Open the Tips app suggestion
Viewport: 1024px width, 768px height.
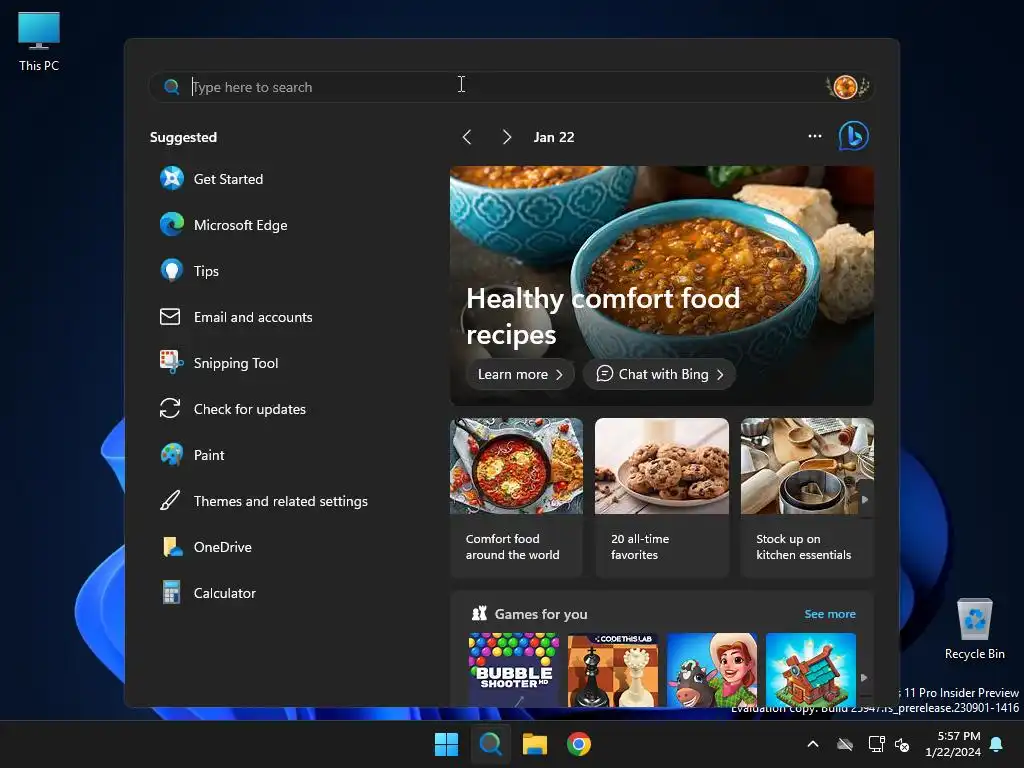coord(189,271)
